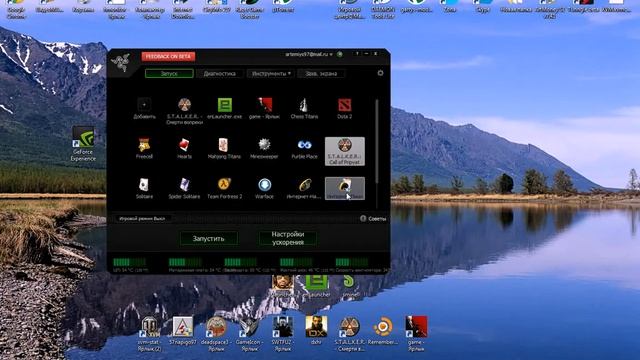Select enLauncher.exe in the games list
The height and width of the screenshot is (360, 640).
click(224, 109)
